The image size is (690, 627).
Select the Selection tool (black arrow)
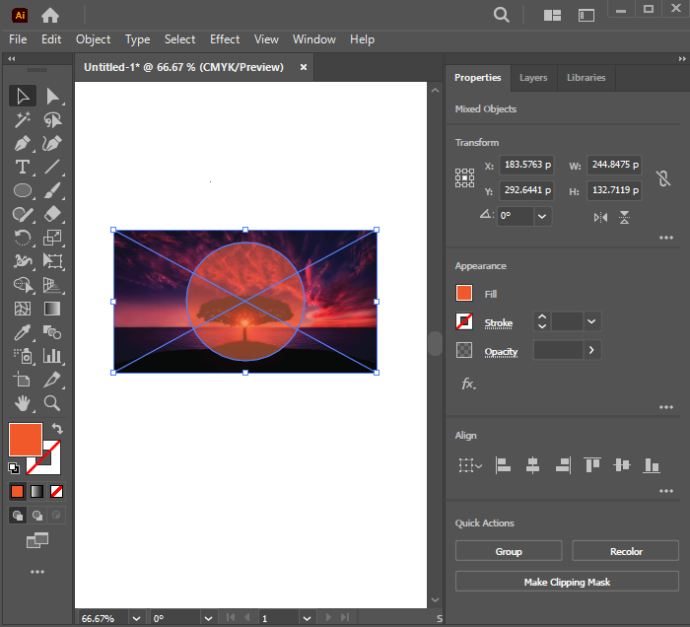pyautogui.click(x=22, y=96)
